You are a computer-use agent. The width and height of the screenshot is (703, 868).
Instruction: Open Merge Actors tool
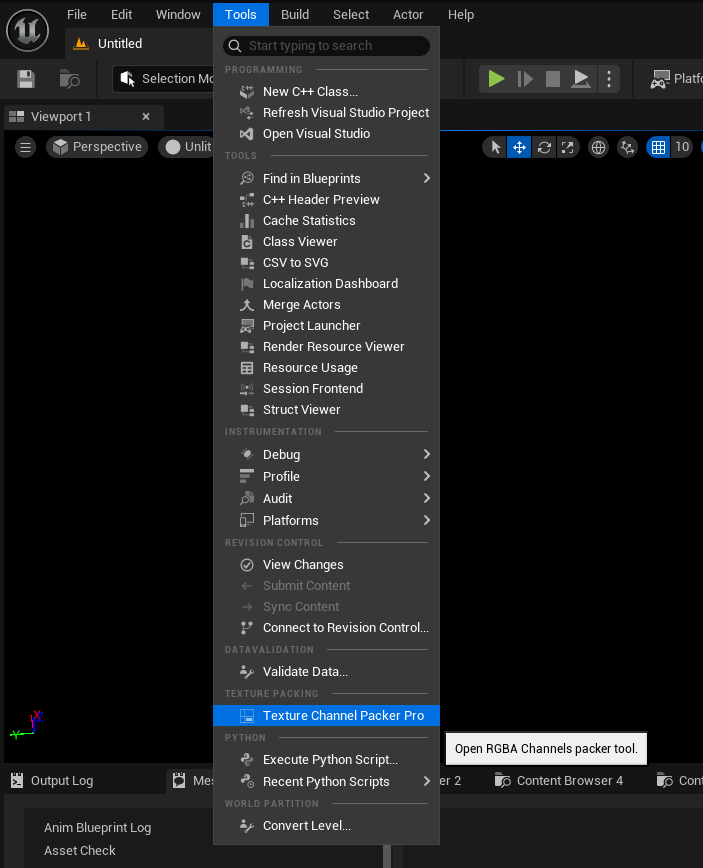[327, 305]
